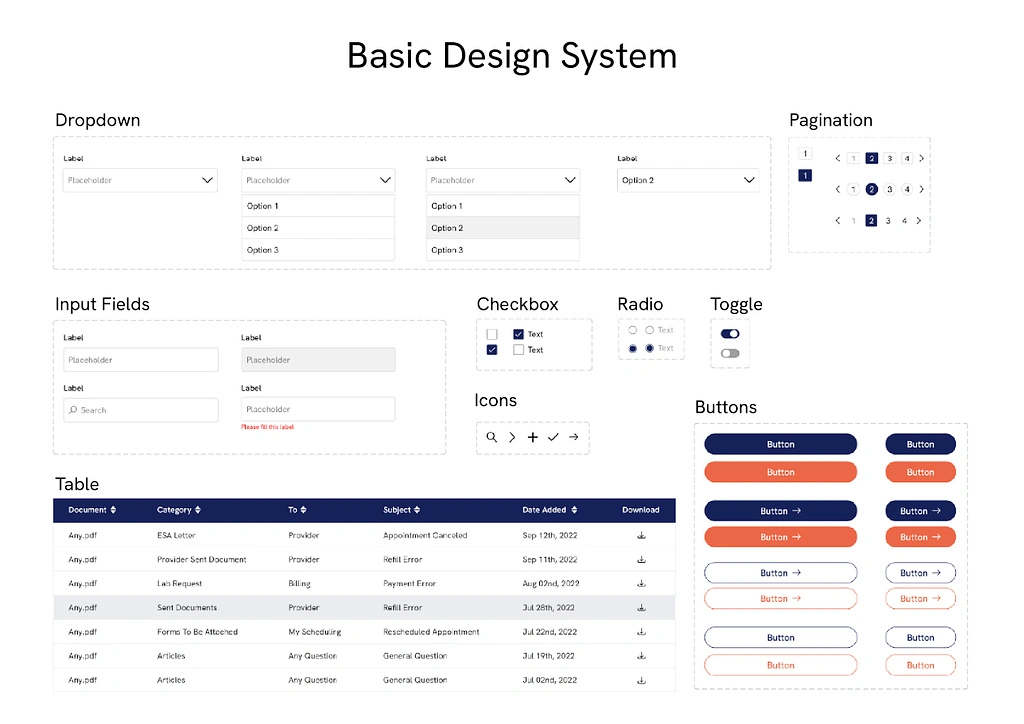Click the filled navy Button with arrow
The height and width of the screenshot is (724, 1024).
tap(780, 510)
